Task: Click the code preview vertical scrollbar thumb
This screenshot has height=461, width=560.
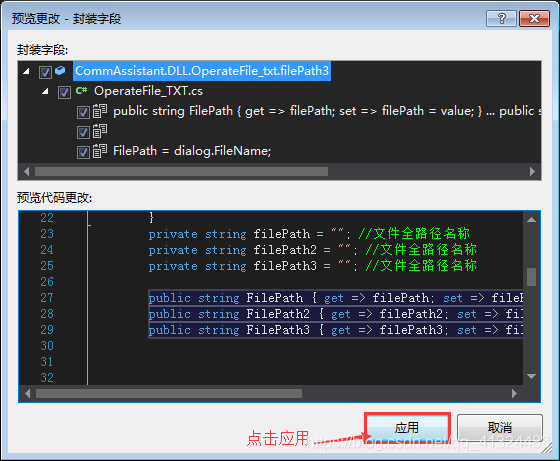Action: [x=531, y=277]
